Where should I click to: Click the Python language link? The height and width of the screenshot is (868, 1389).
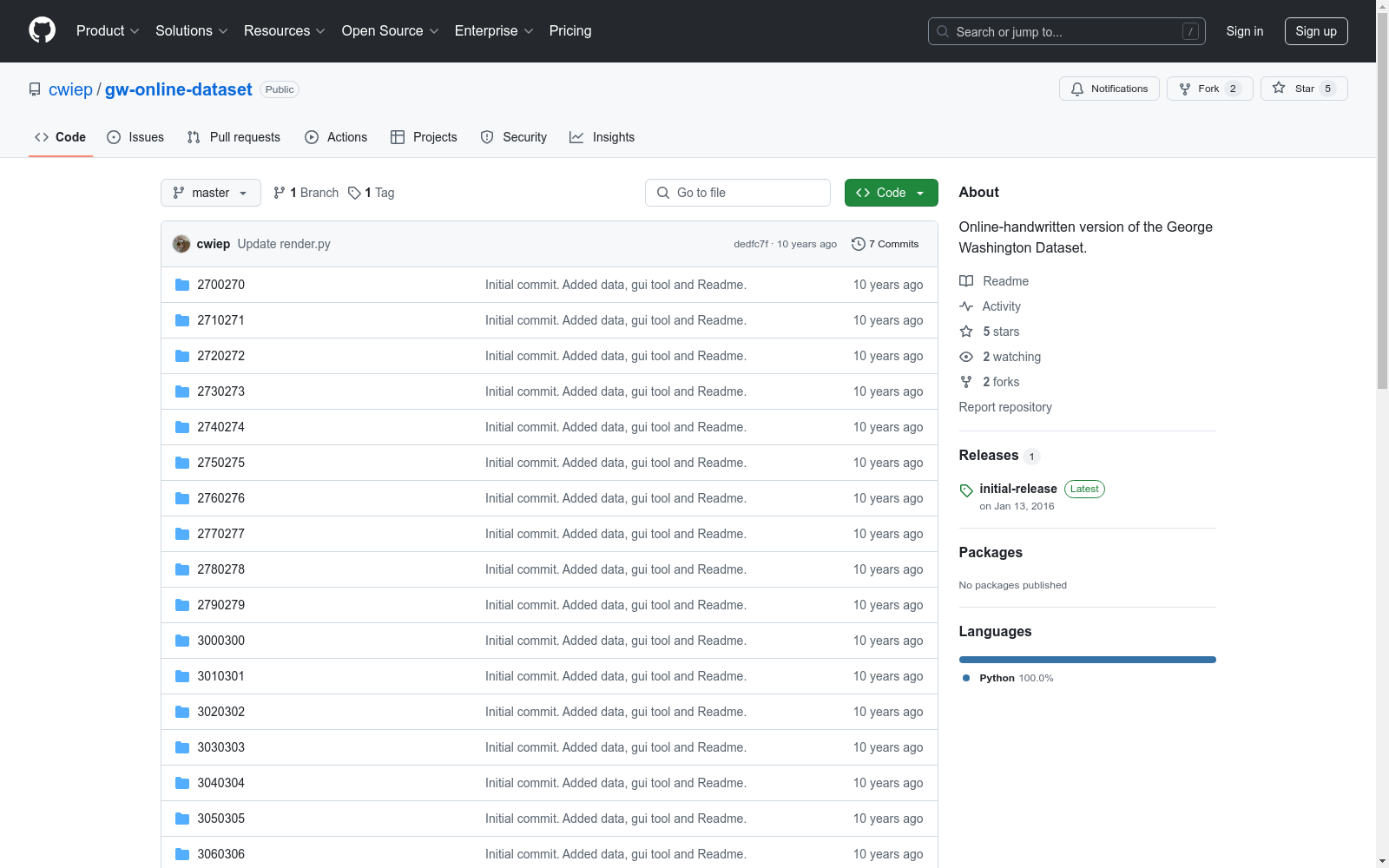(x=1008, y=678)
